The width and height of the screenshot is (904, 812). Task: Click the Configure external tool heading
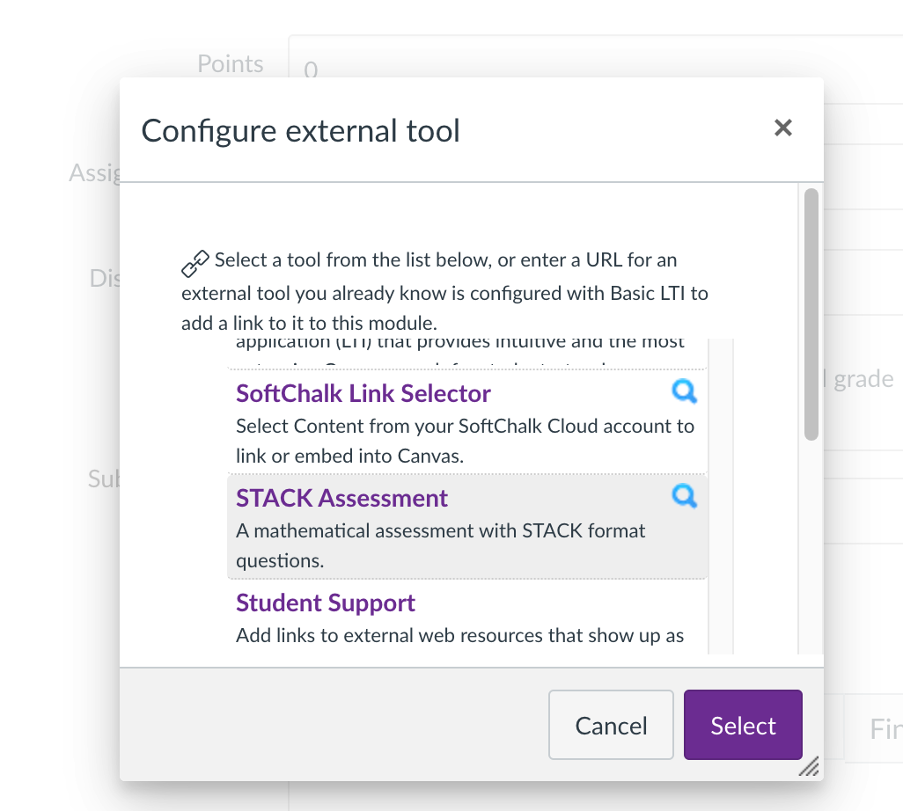(300, 131)
